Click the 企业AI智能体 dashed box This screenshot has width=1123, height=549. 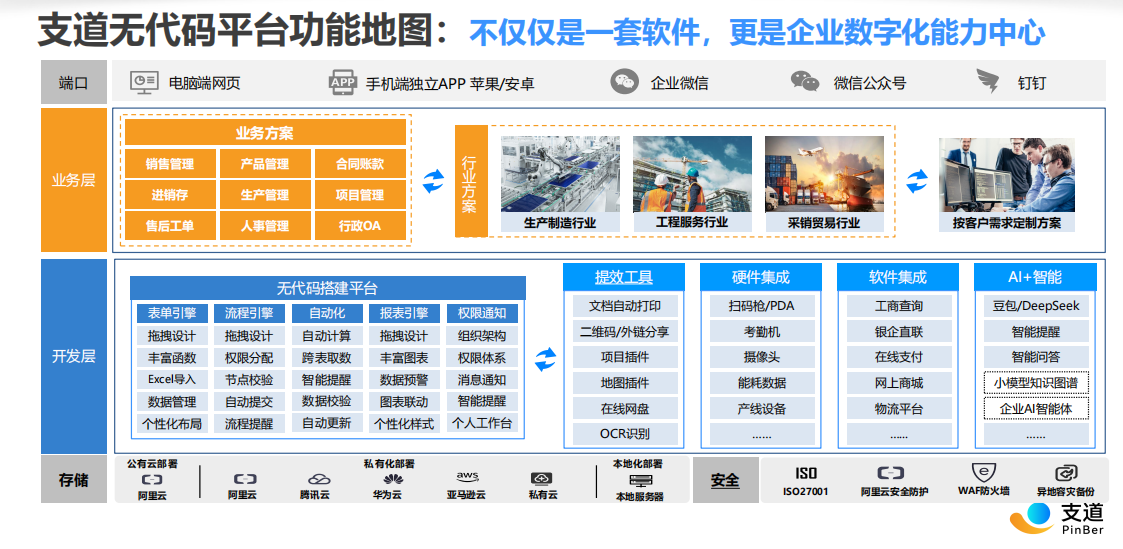tap(1036, 408)
